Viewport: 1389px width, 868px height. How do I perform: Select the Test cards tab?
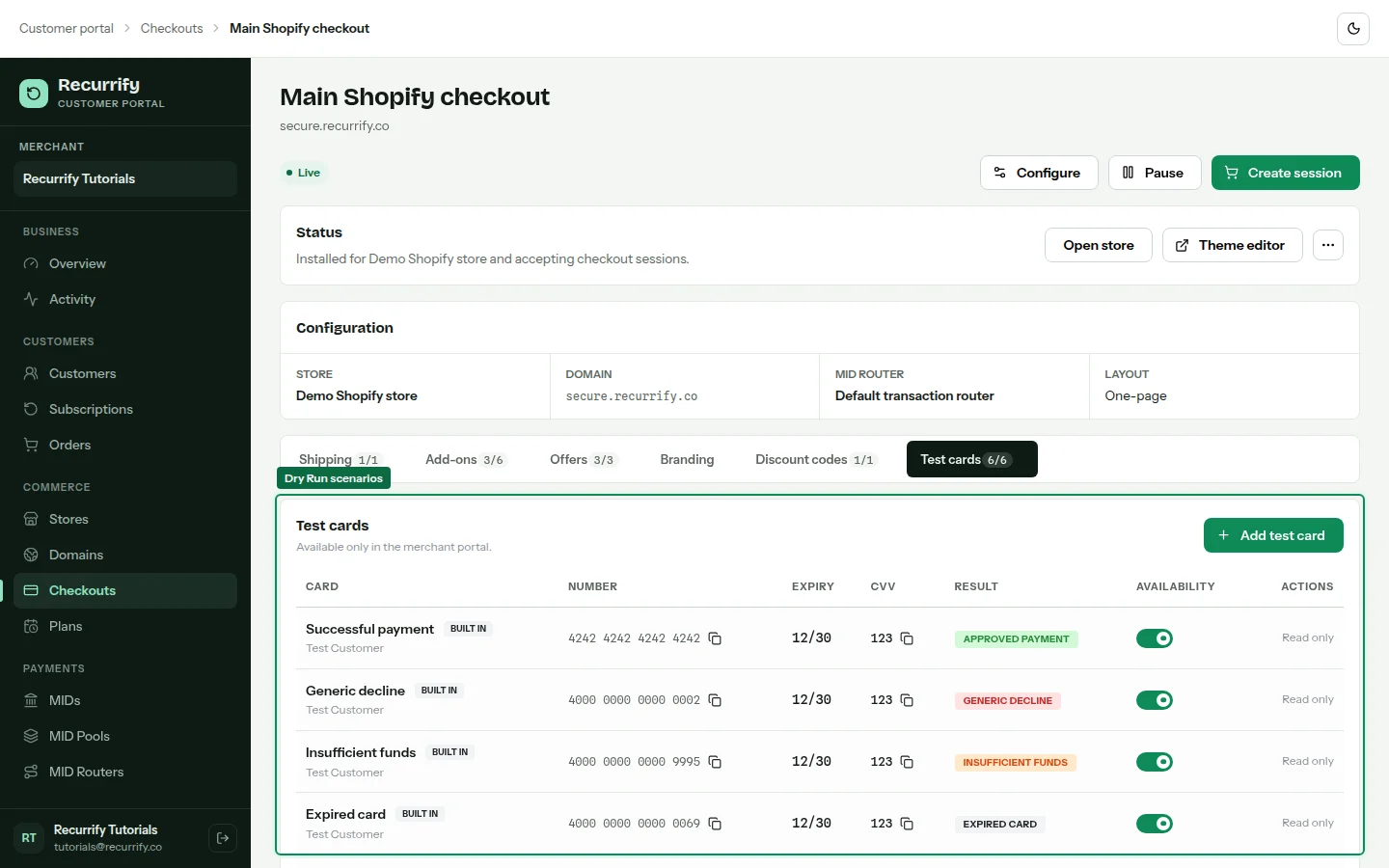(972, 459)
